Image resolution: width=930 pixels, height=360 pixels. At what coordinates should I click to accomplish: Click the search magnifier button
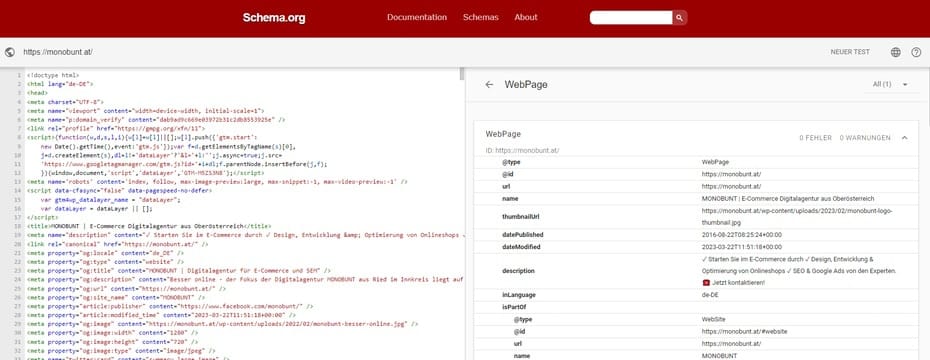pyautogui.click(x=680, y=18)
